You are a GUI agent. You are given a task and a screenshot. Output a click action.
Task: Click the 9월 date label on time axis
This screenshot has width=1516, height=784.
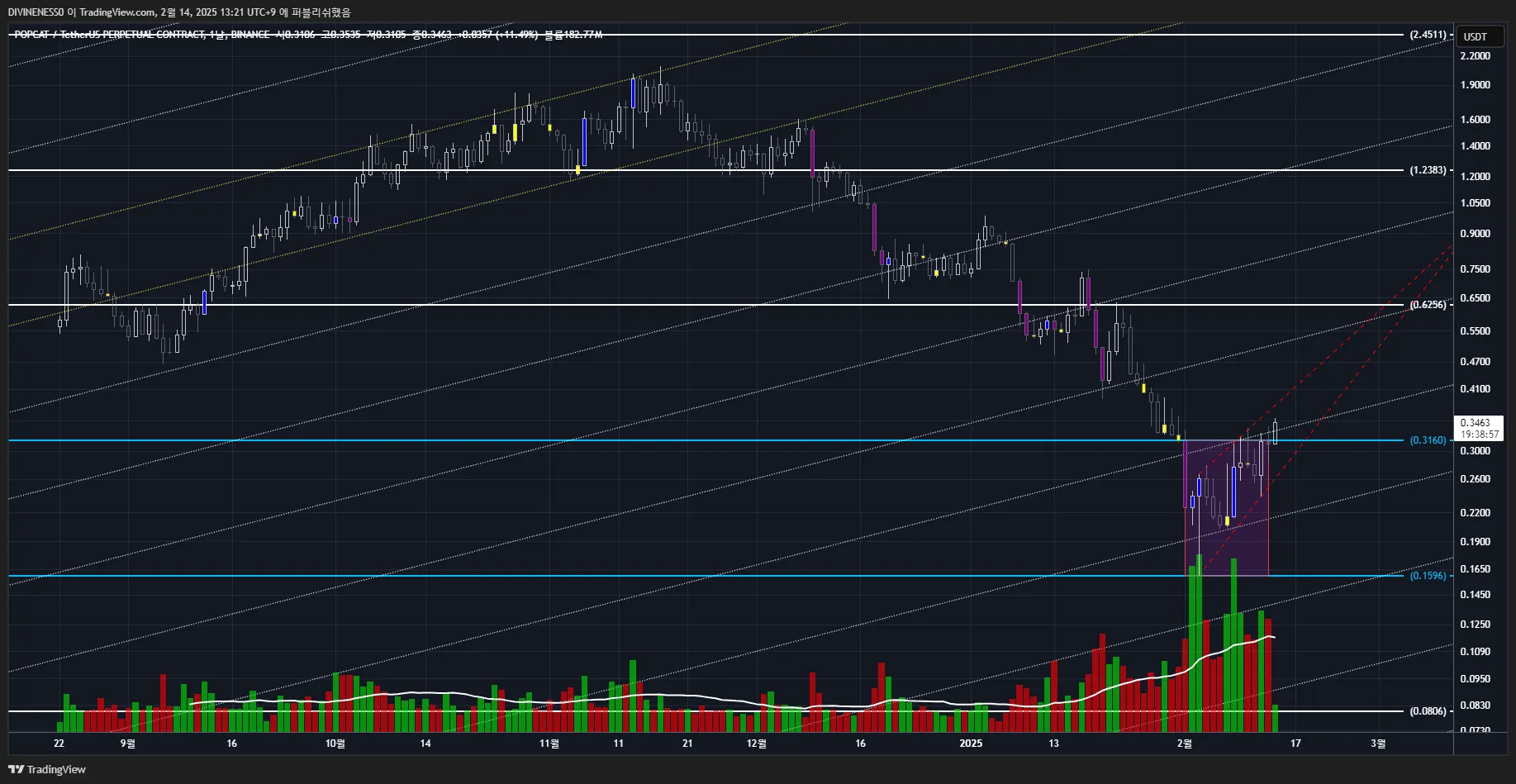(x=128, y=744)
